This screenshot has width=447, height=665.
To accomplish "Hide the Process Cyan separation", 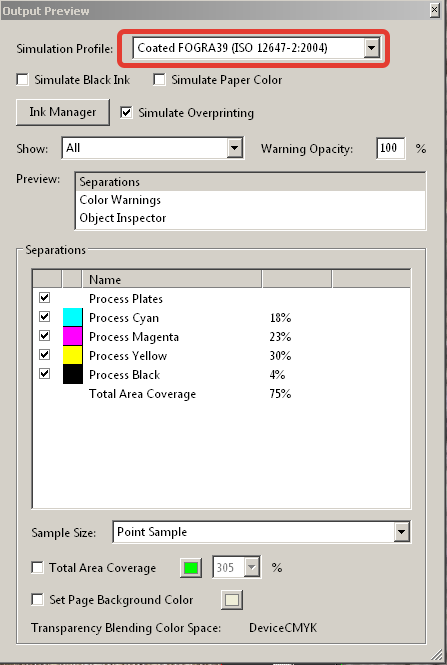I will coord(45,316).
